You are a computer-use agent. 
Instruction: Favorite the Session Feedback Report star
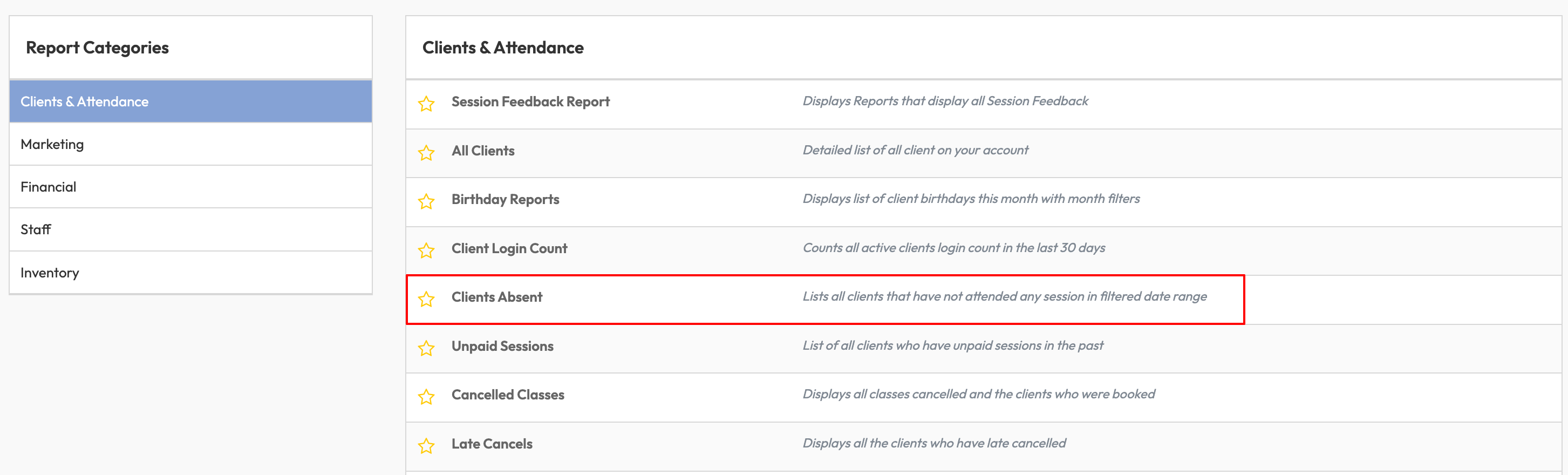426,104
